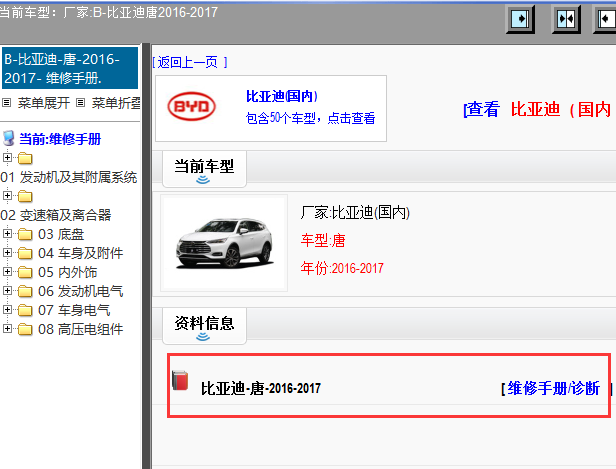Click the 查看 比亚迪(国内 link
The height and width of the screenshot is (469, 616).
tap(539, 109)
